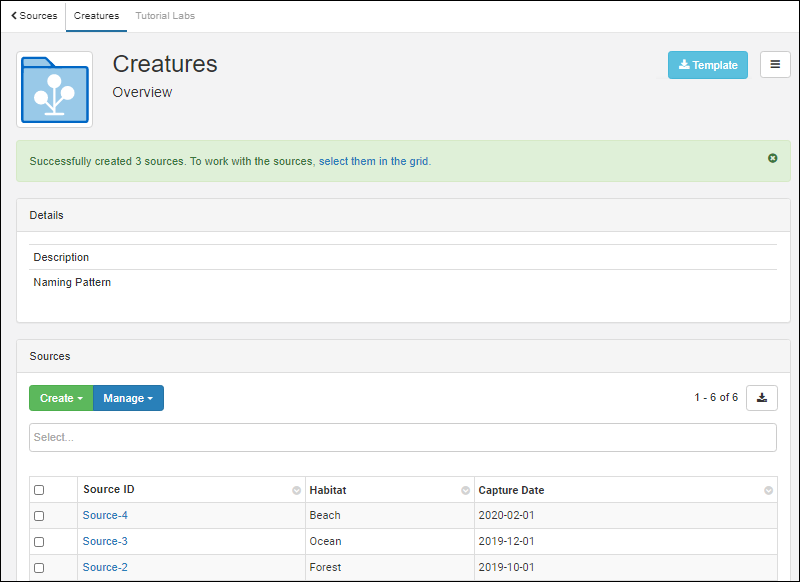Download the Template file
The image size is (800, 582).
tap(707, 65)
